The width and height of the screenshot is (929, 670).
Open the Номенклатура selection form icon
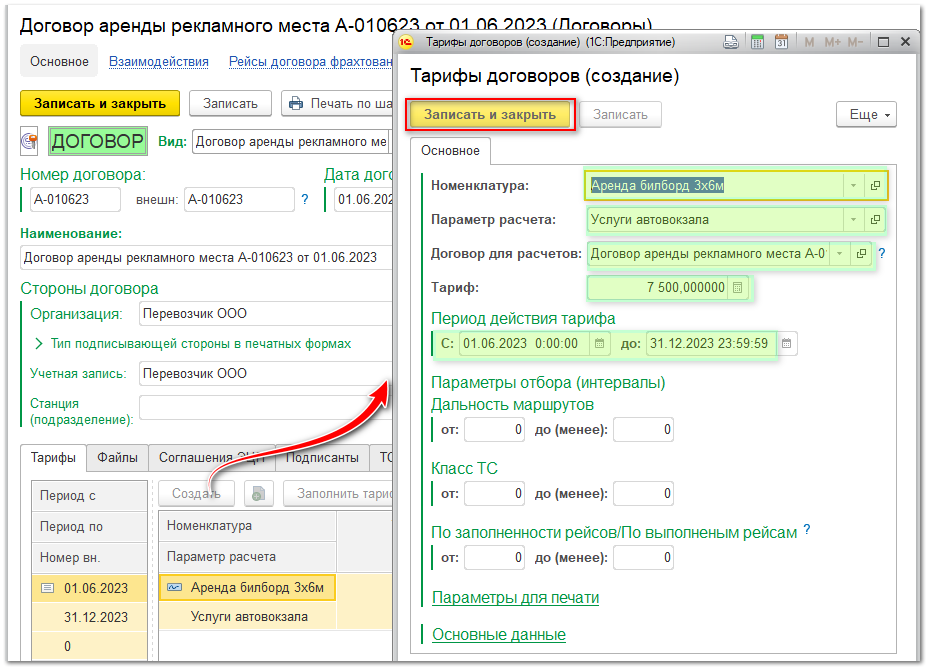877,186
